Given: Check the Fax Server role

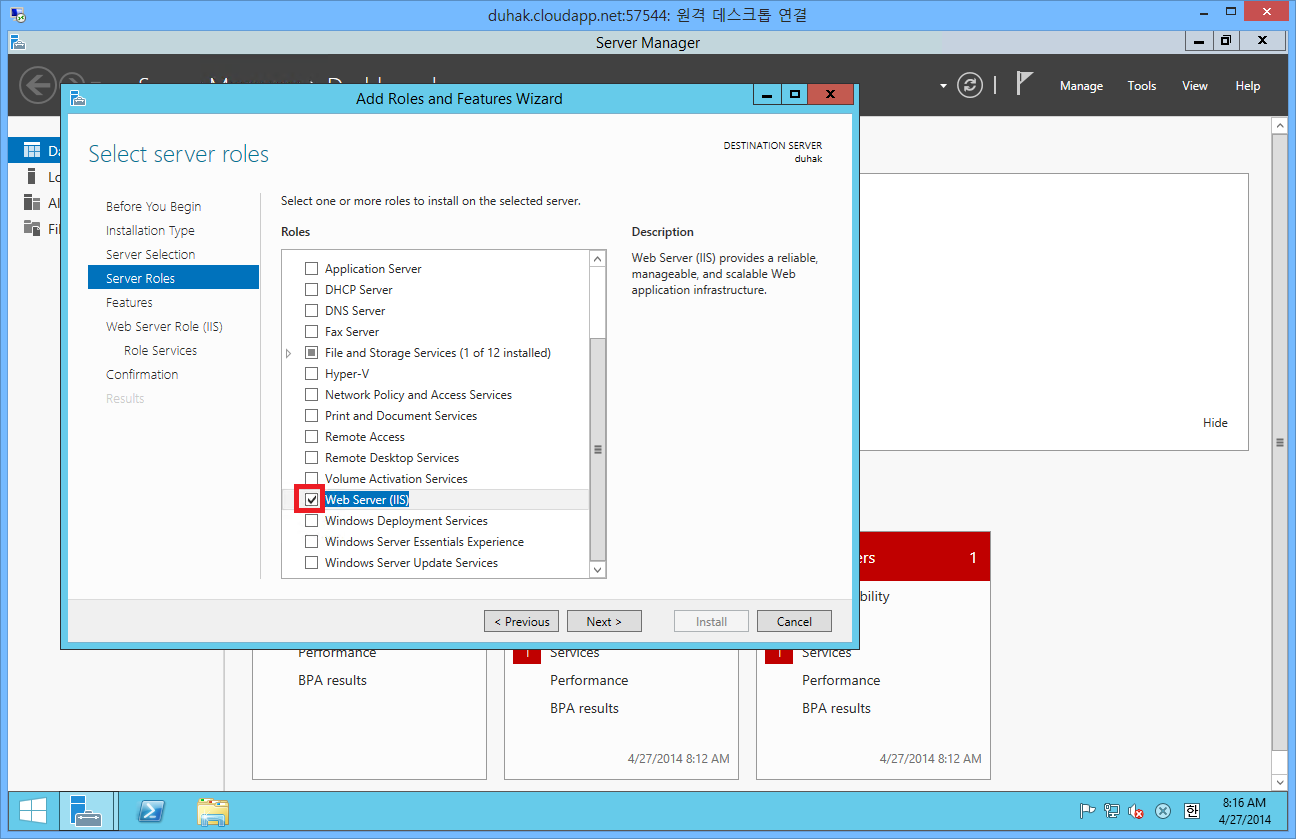Looking at the screenshot, I should click(x=312, y=332).
